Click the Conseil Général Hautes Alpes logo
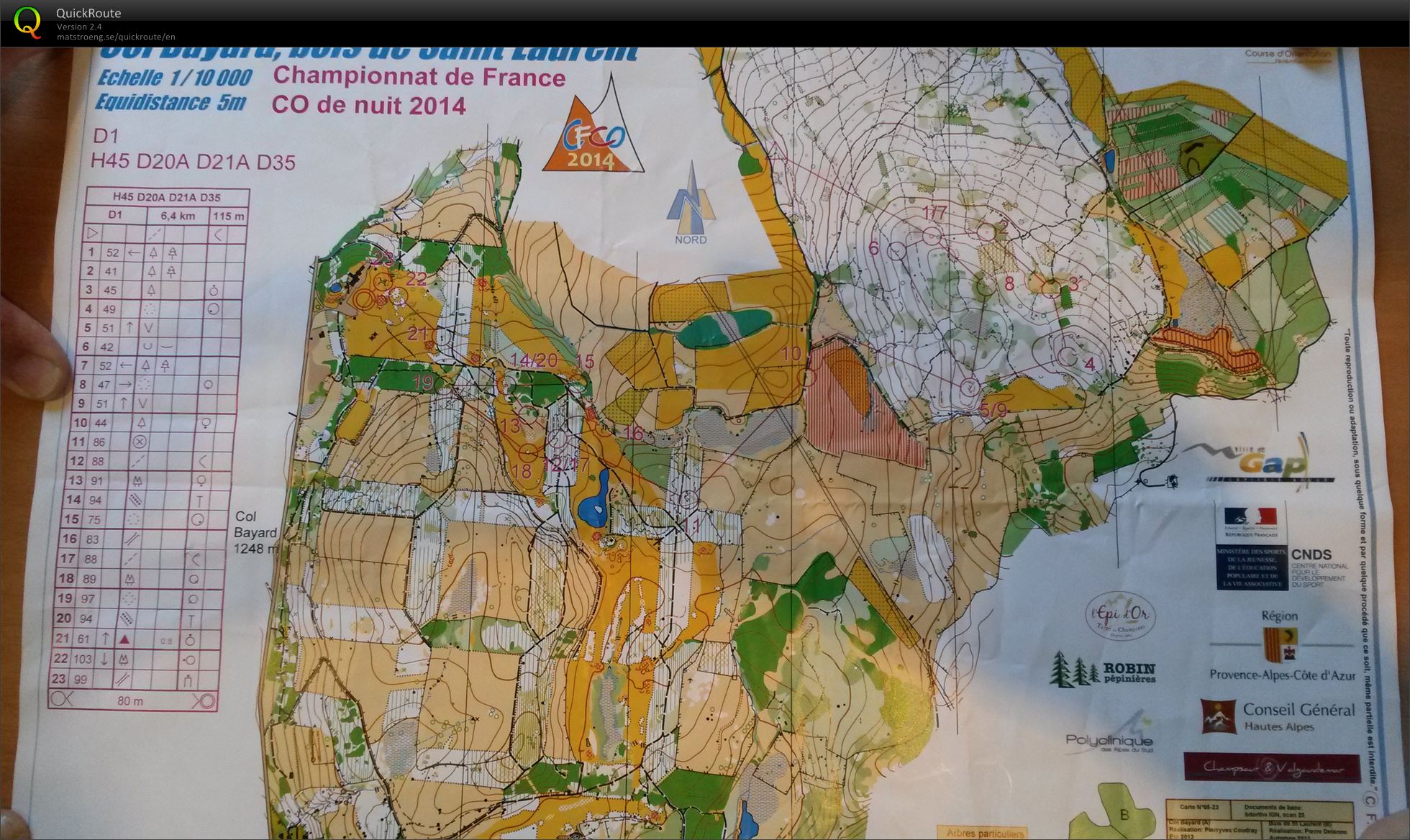 tap(1278, 716)
